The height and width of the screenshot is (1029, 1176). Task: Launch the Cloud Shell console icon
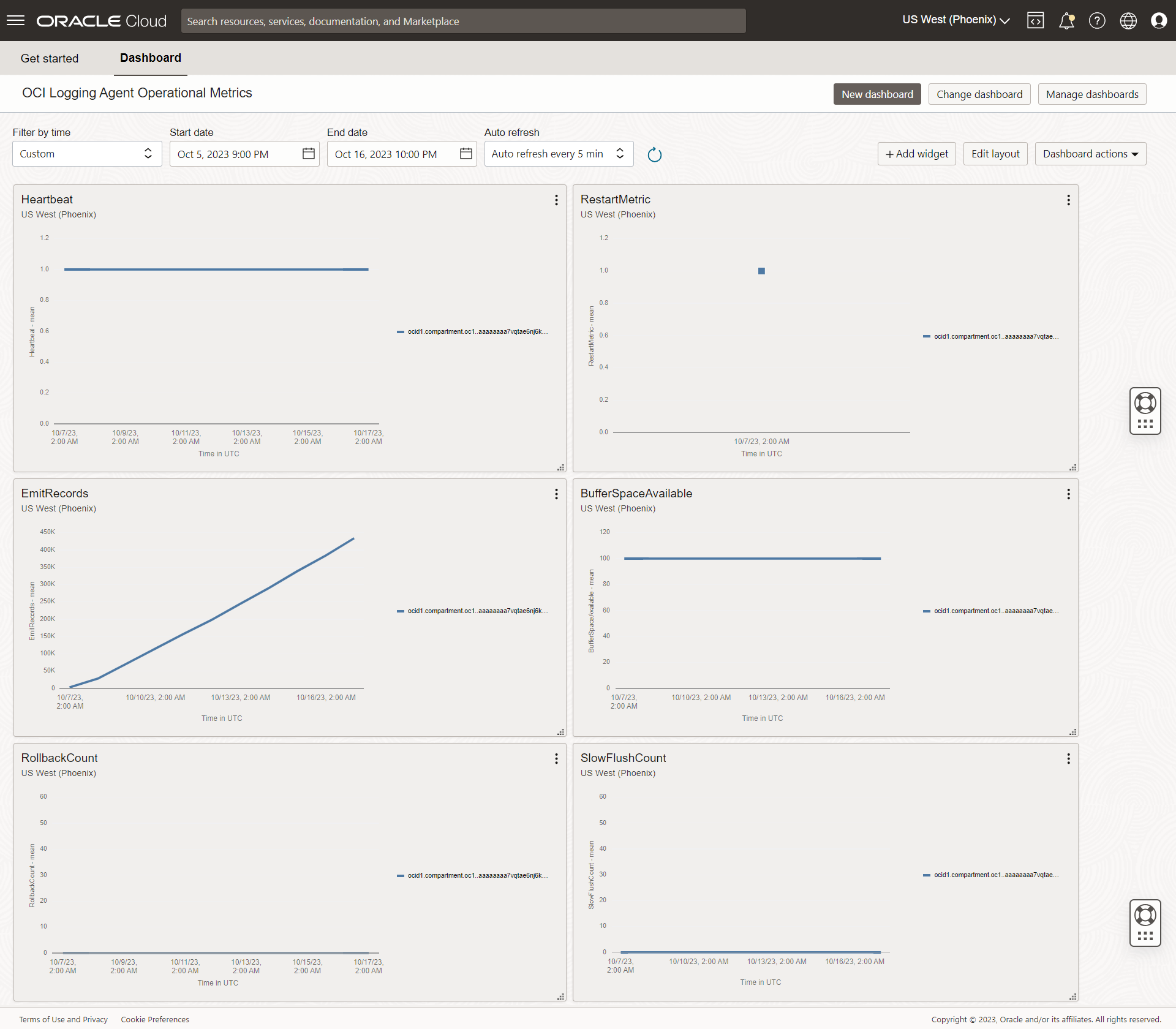click(1036, 20)
